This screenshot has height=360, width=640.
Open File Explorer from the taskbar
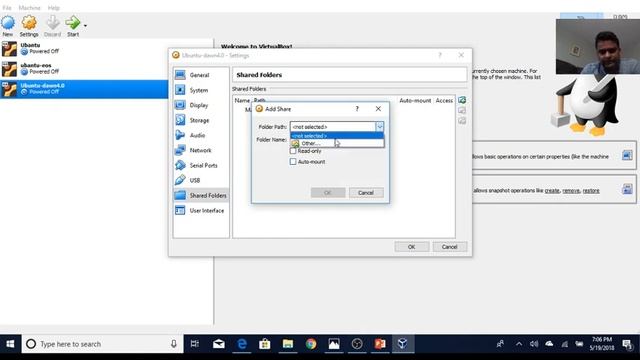[x=288, y=344]
